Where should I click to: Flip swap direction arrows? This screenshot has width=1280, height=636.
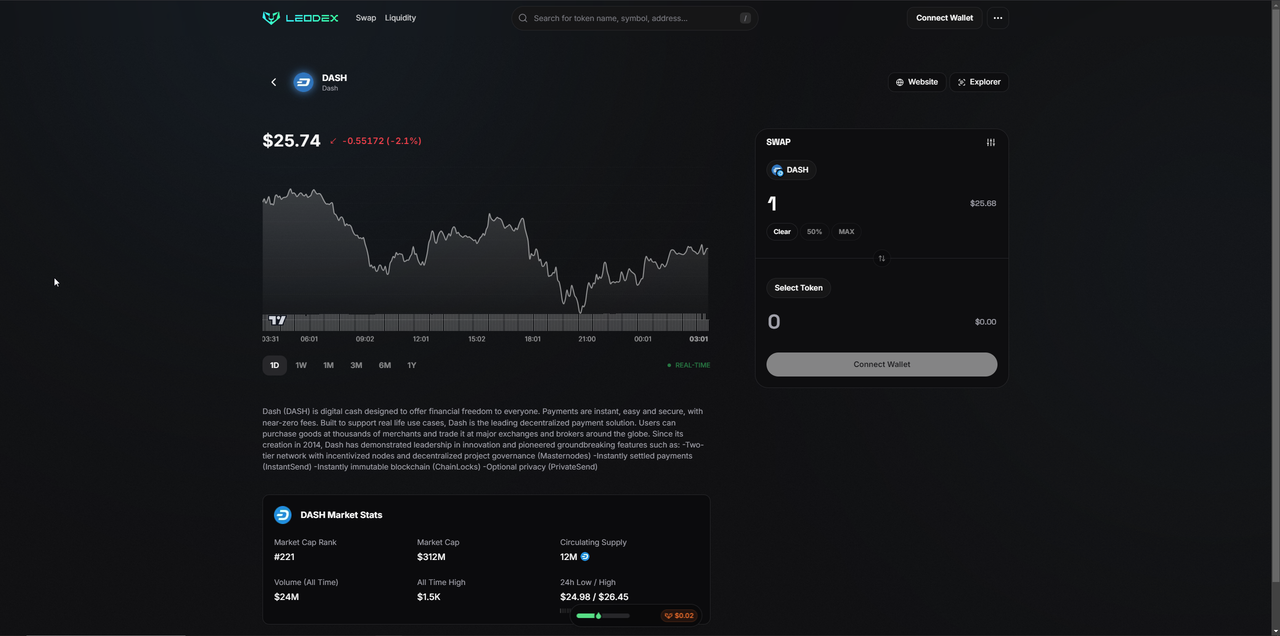pyautogui.click(x=882, y=258)
